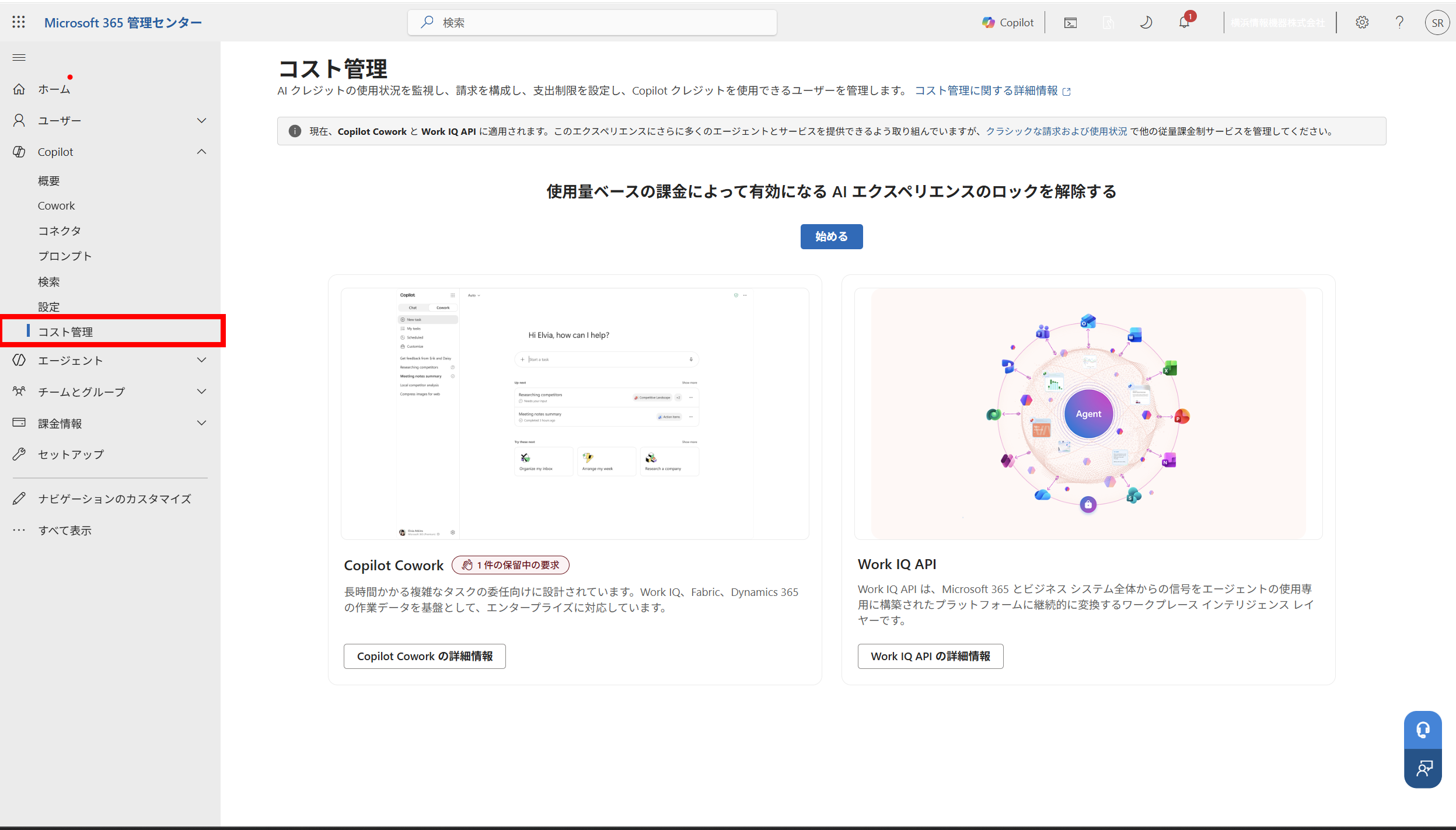The width and height of the screenshot is (1456, 830).
Task: Open クラシックな請求および使用状況 link
Action: click(1056, 131)
